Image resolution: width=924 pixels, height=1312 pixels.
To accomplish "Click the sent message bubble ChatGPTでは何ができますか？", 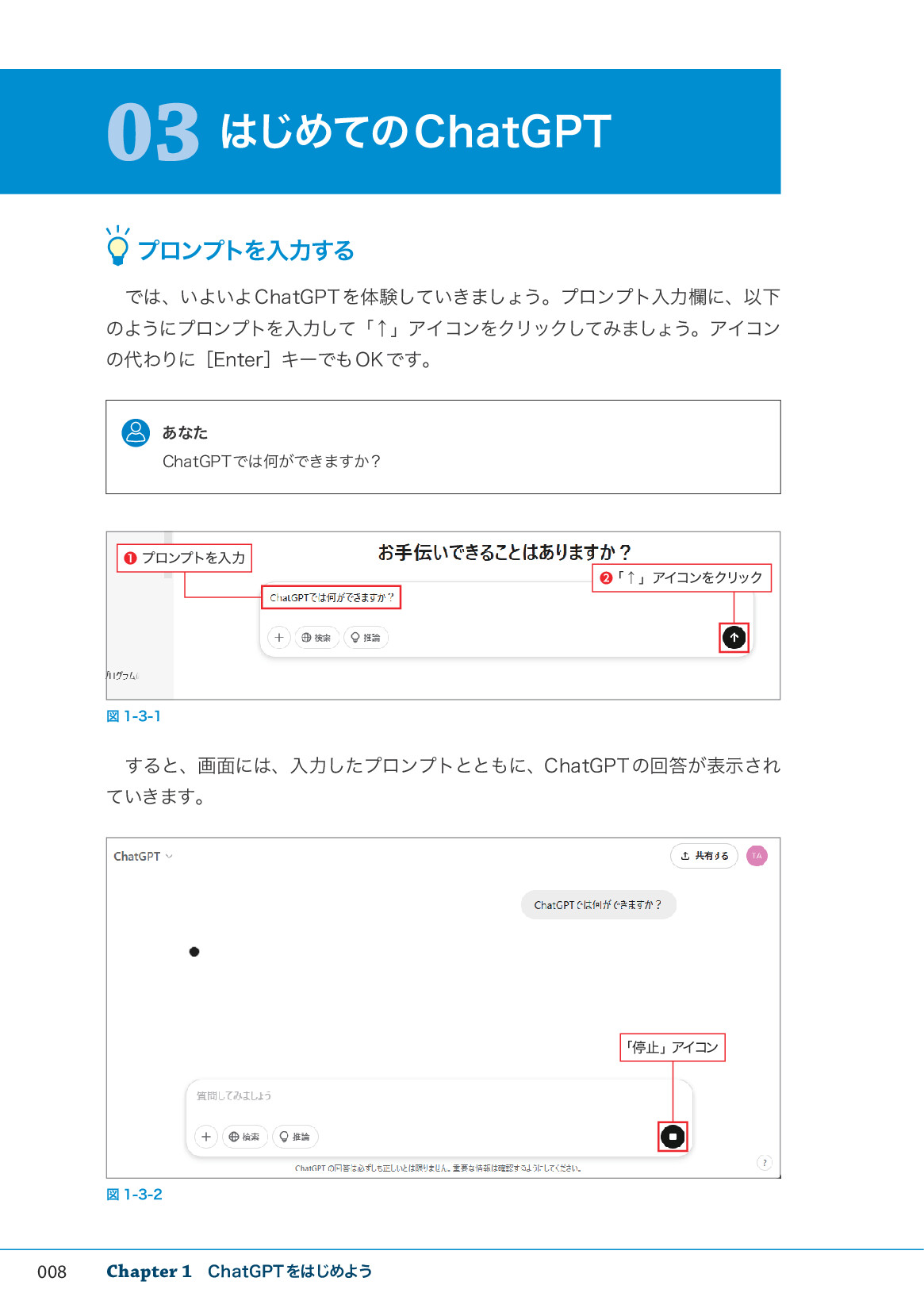I will click(598, 904).
